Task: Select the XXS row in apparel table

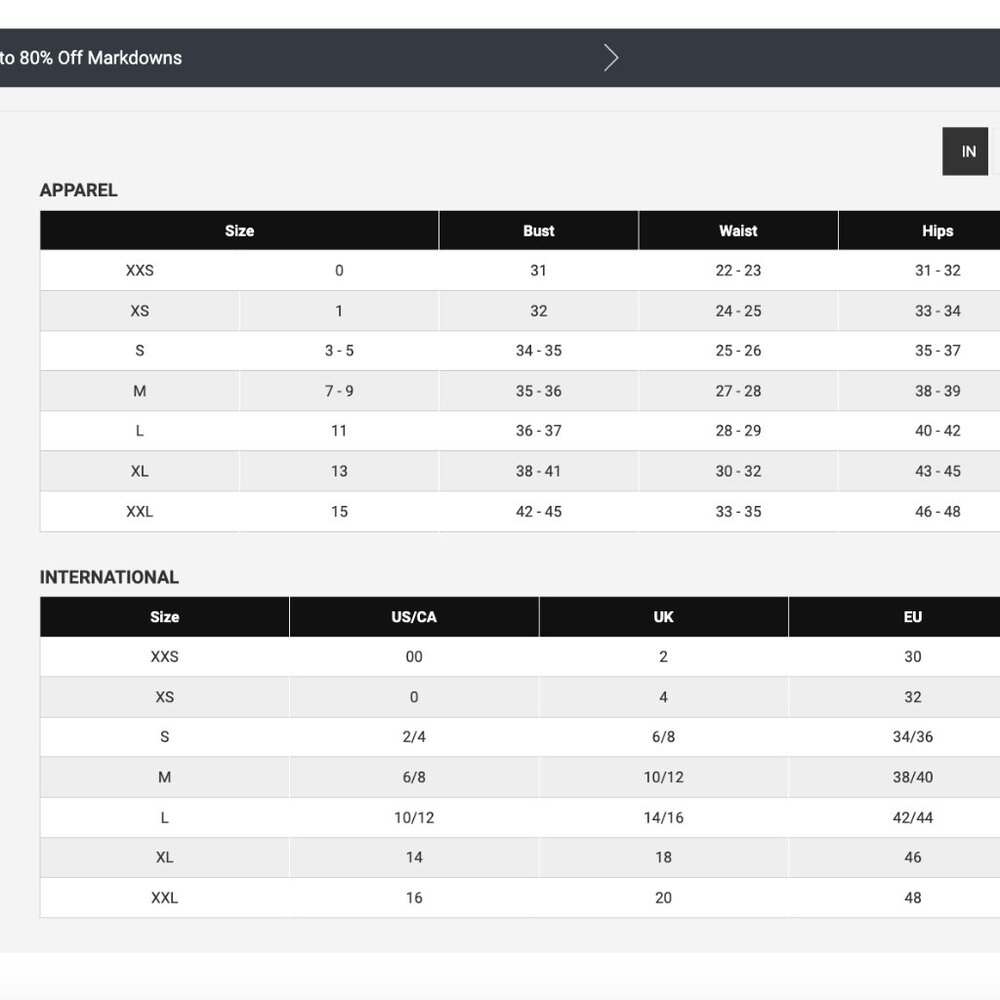Action: click(520, 270)
